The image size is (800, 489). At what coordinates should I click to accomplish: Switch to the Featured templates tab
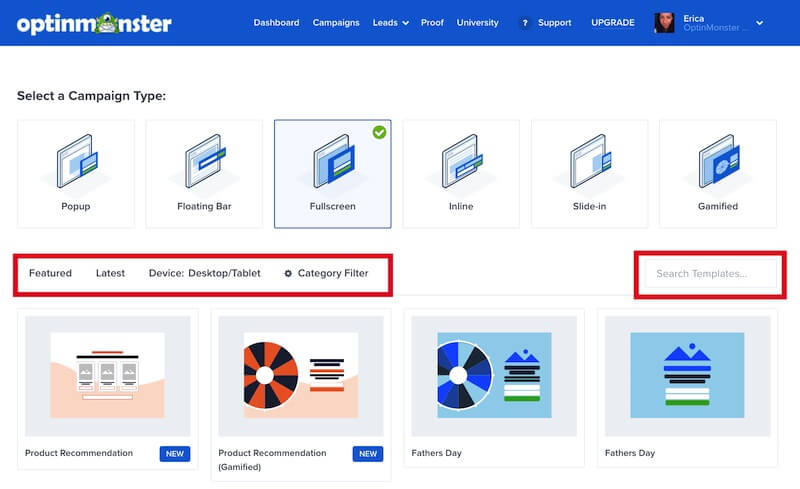tap(50, 273)
